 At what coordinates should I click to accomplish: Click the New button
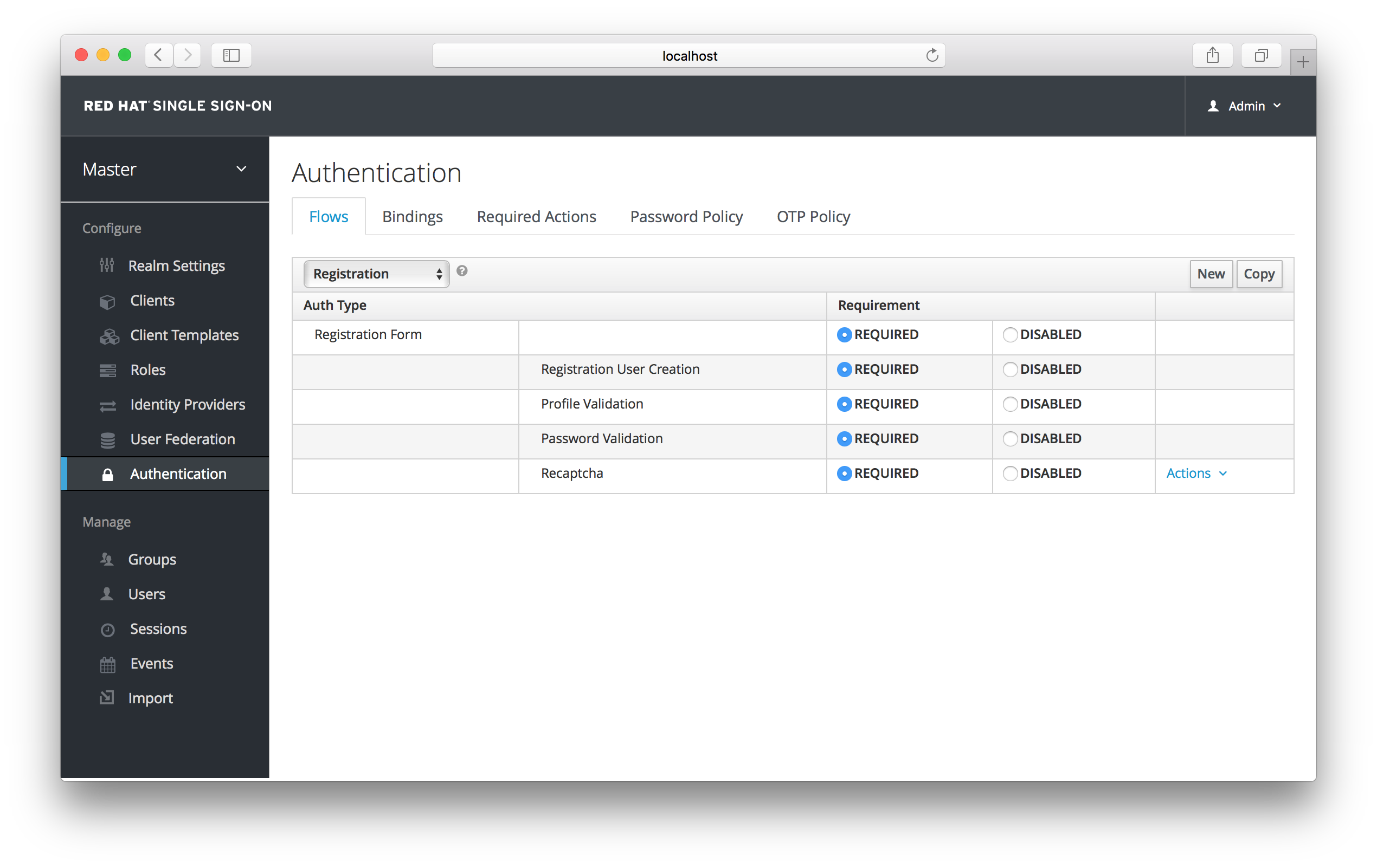[x=1210, y=273]
